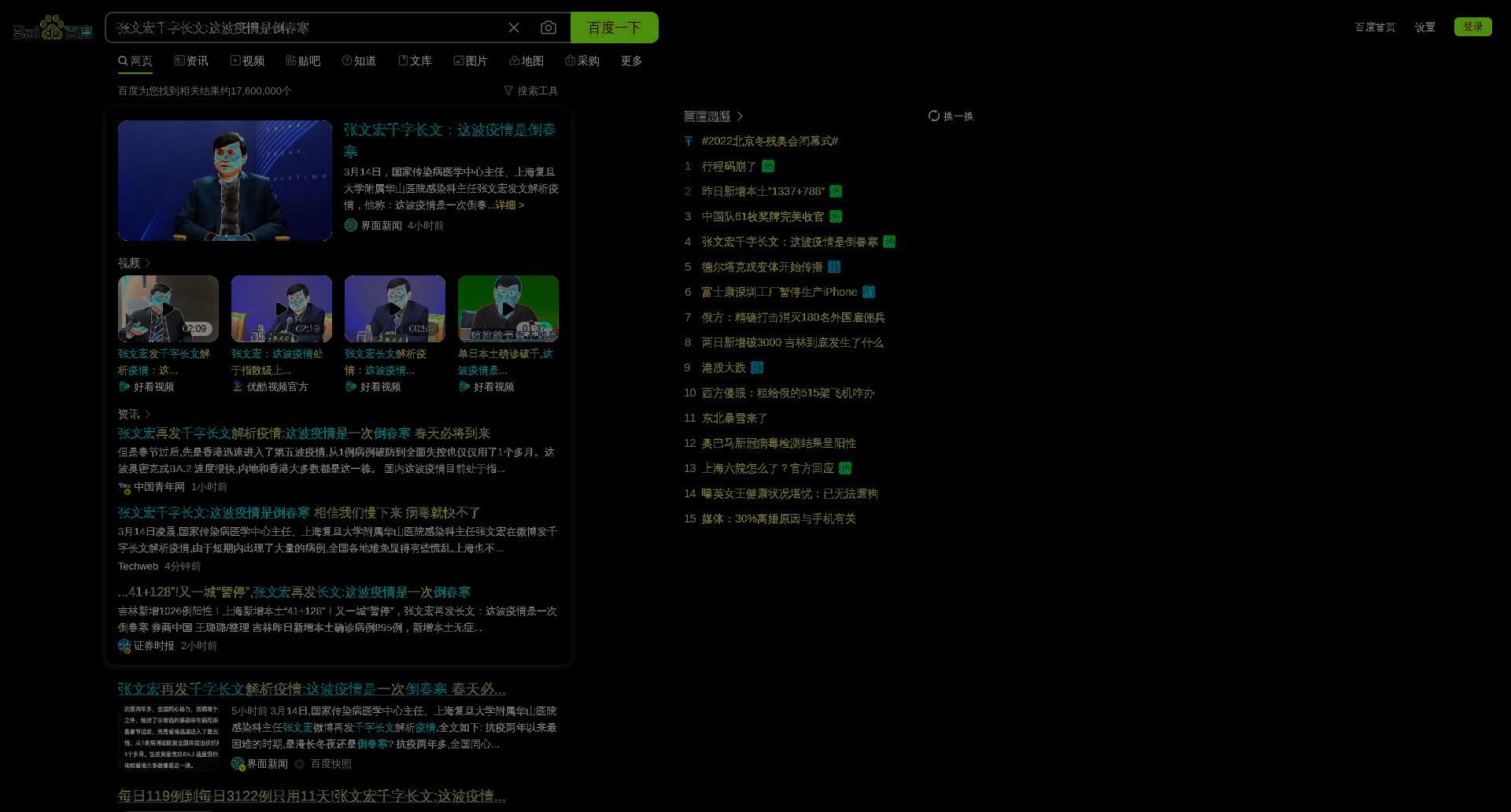This screenshot has height=812, width=1511.
Task: Click the 百度一下 search button
Action: click(x=615, y=28)
